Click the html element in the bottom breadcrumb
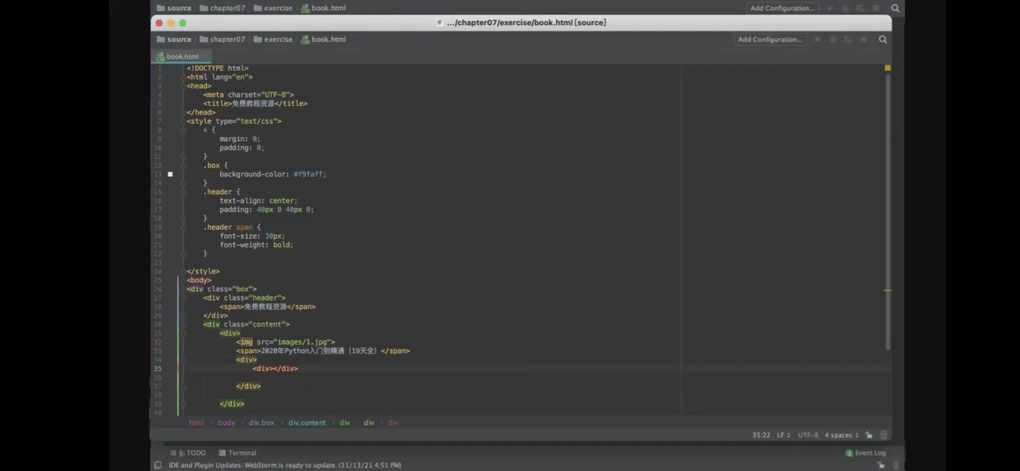Screen dimensions: 1020x471 click(x=196, y=423)
